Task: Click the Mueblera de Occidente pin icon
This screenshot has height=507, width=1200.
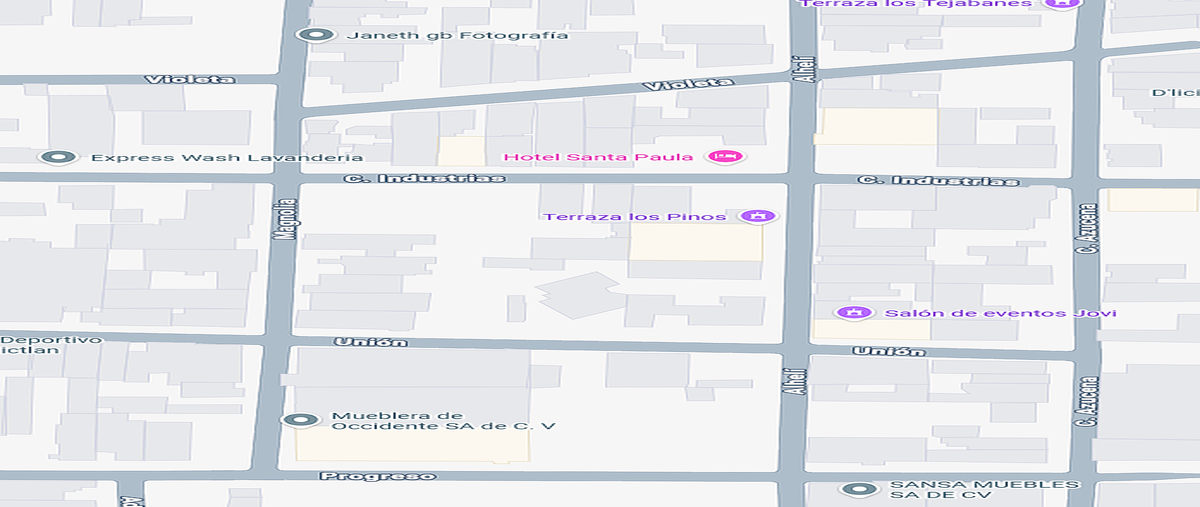Action: click(x=298, y=420)
